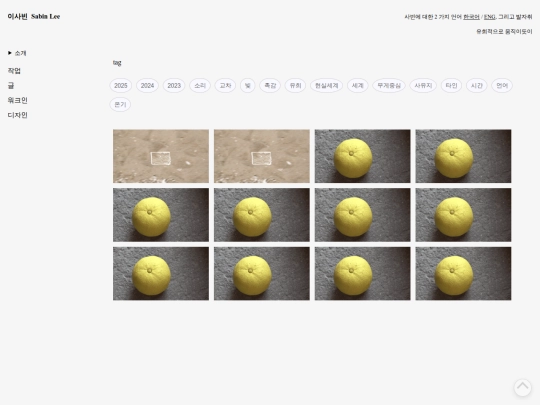Go to the 워크인 page
Screen dimensions: 540x405
pyautogui.click(x=18, y=101)
